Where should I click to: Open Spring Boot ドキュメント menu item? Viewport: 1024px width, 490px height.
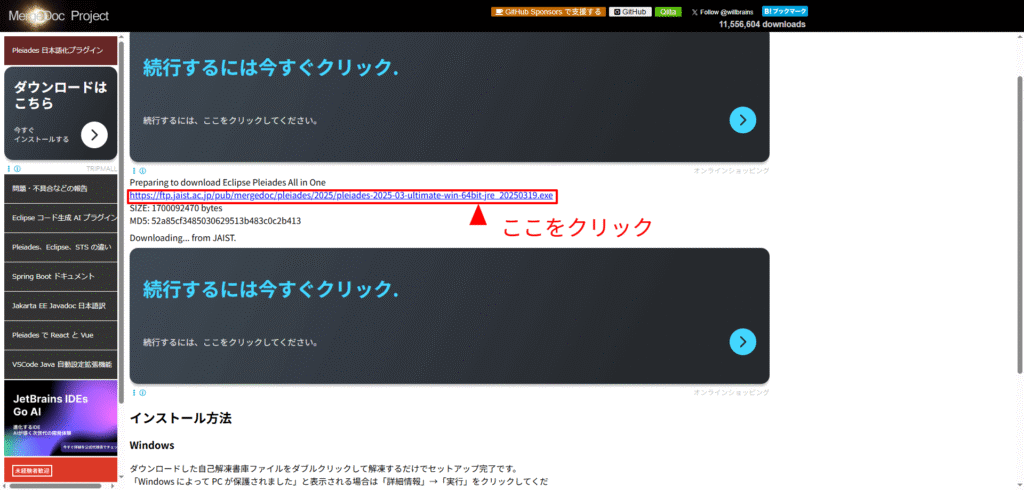[61, 276]
